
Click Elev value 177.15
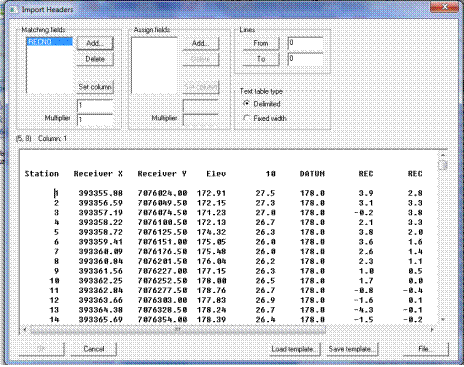click(211, 271)
